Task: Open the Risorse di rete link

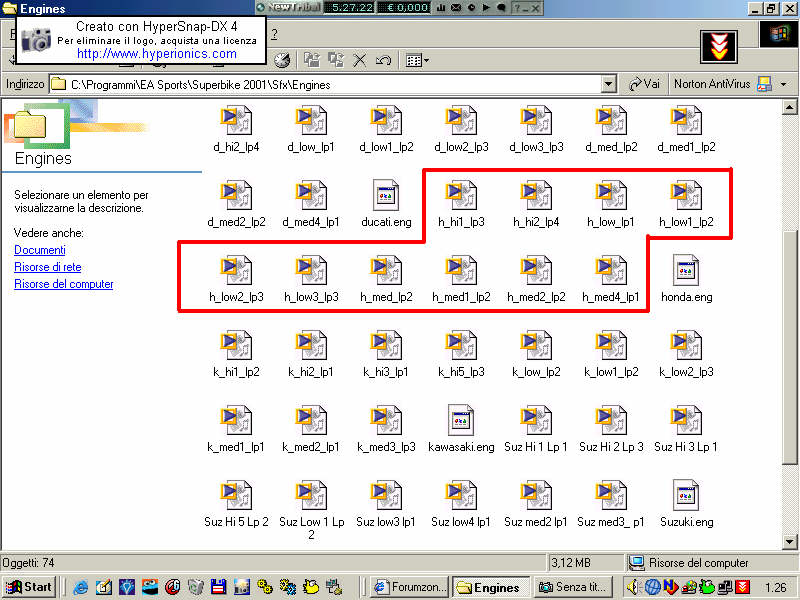Action: pos(47,267)
